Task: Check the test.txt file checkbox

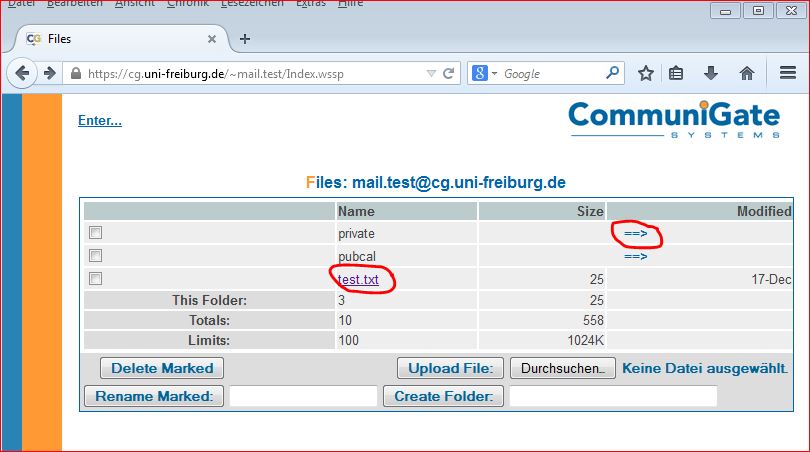Action: (95, 279)
